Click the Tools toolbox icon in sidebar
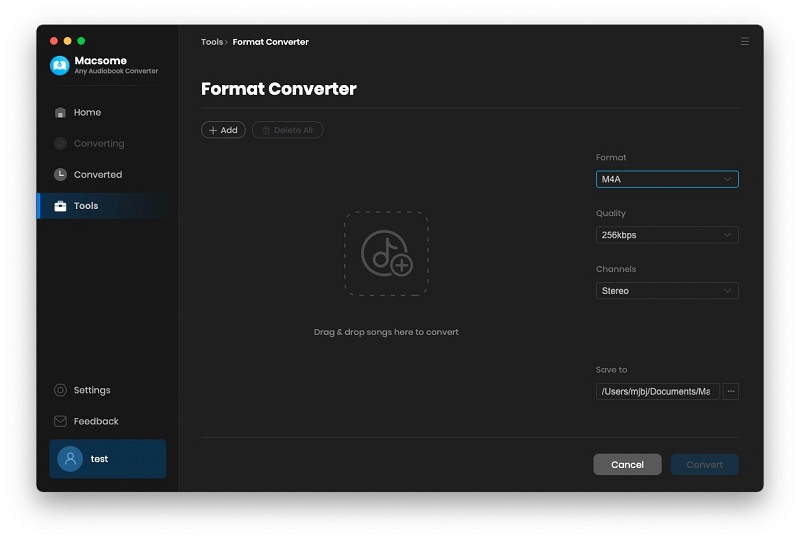 click(60, 206)
